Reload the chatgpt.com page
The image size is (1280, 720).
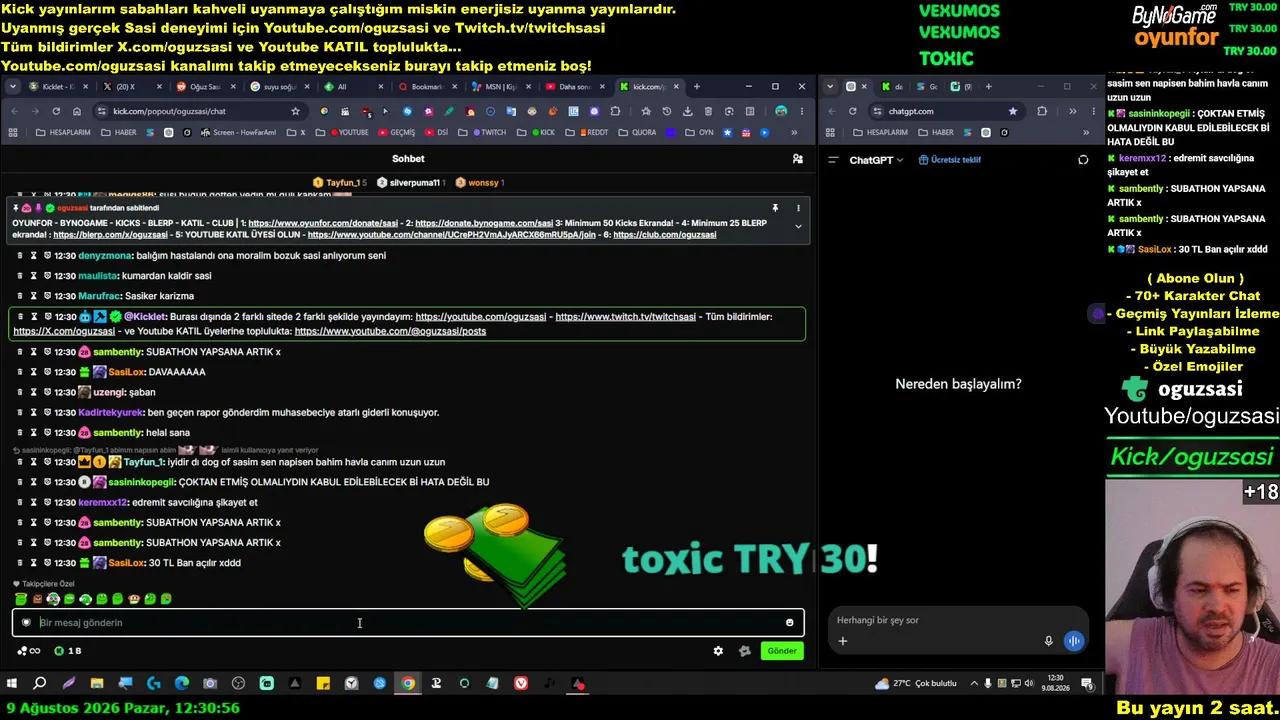[853, 111]
